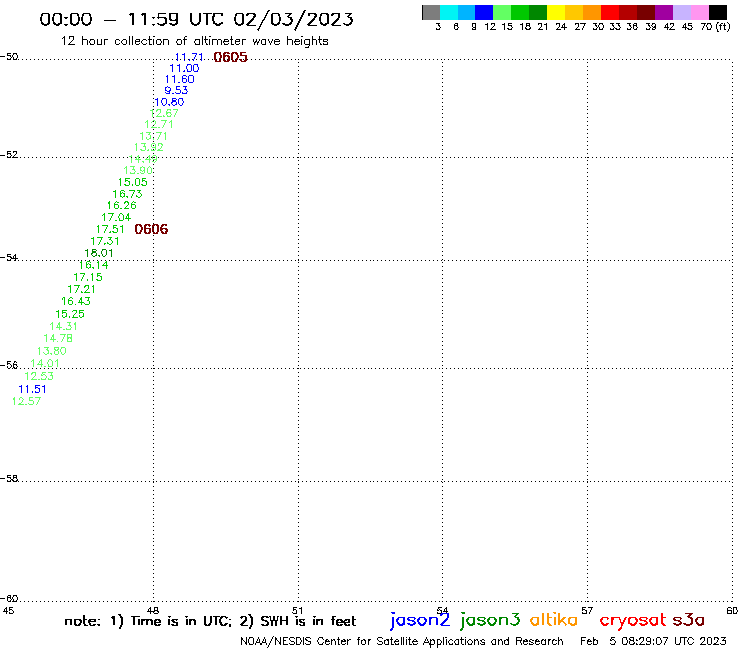The height and width of the screenshot is (650, 740).
Task: Select the 13.90 wave height reading
Action: pyautogui.click(x=138, y=170)
